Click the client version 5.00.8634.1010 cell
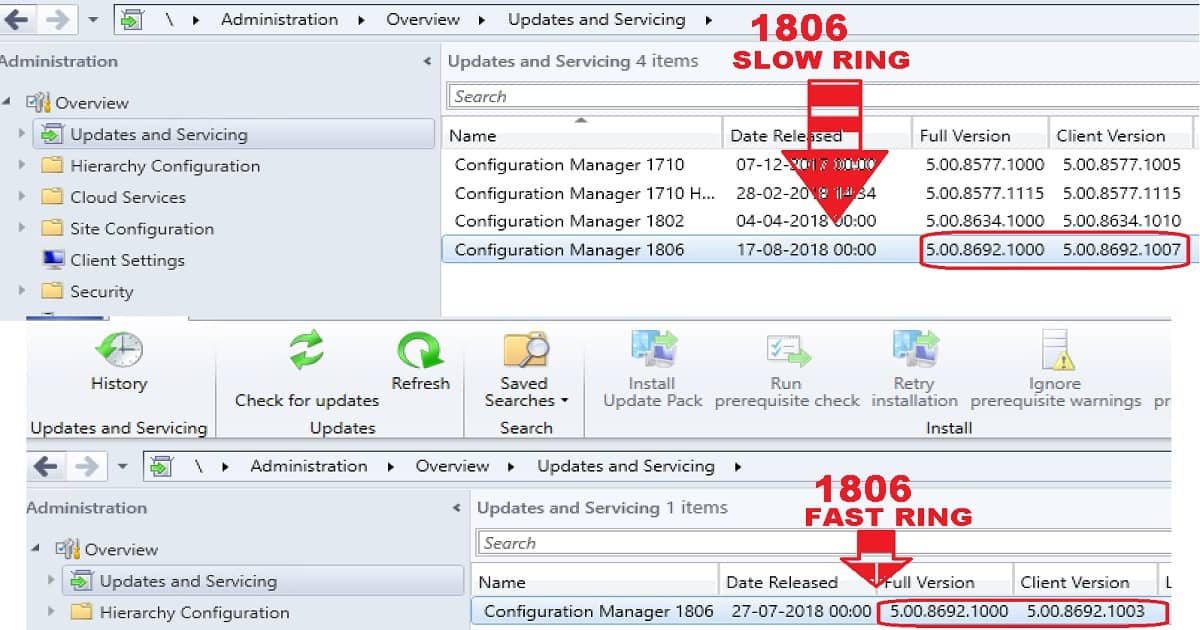The width and height of the screenshot is (1200, 630). coord(1121,221)
